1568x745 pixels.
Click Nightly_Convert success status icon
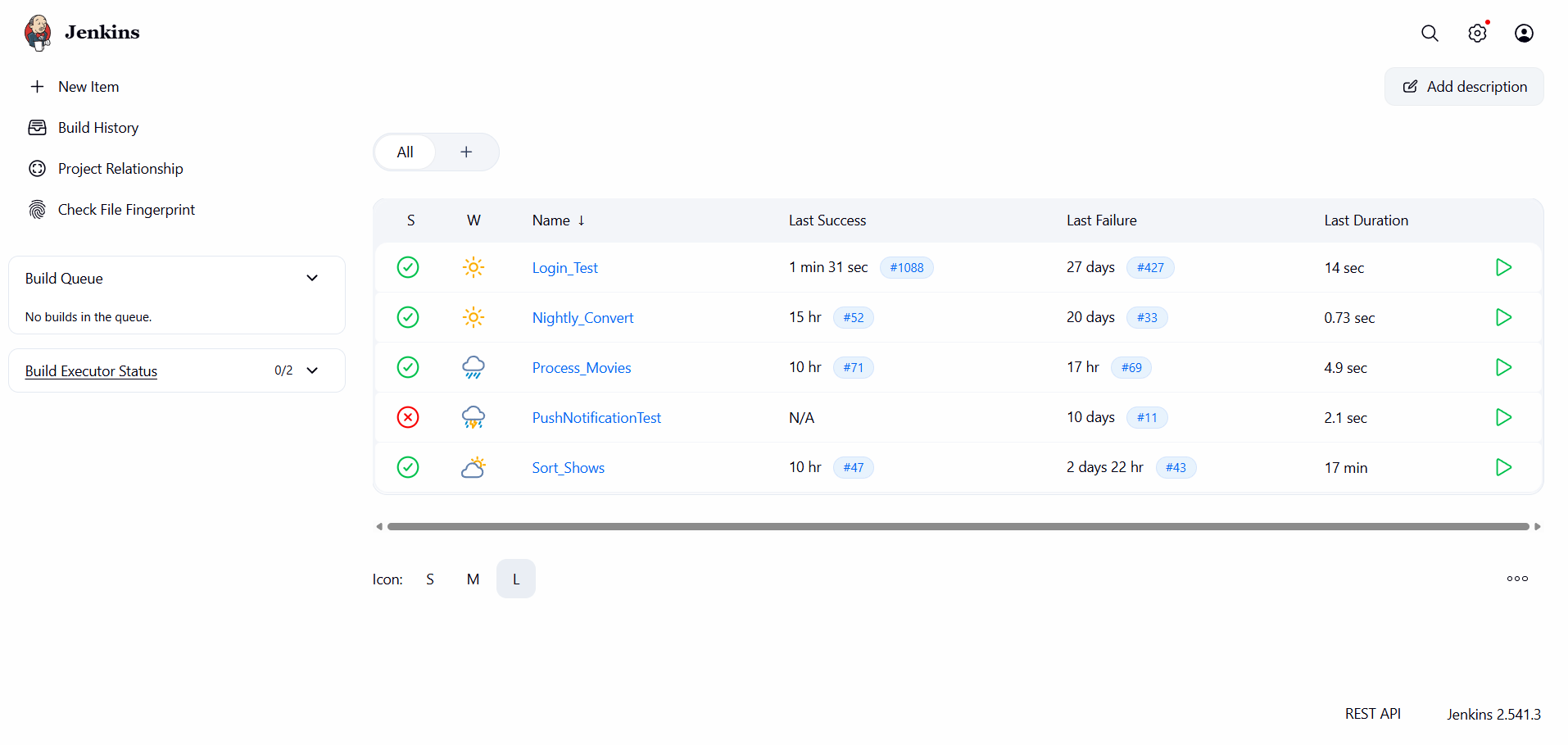(x=408, y=317)
